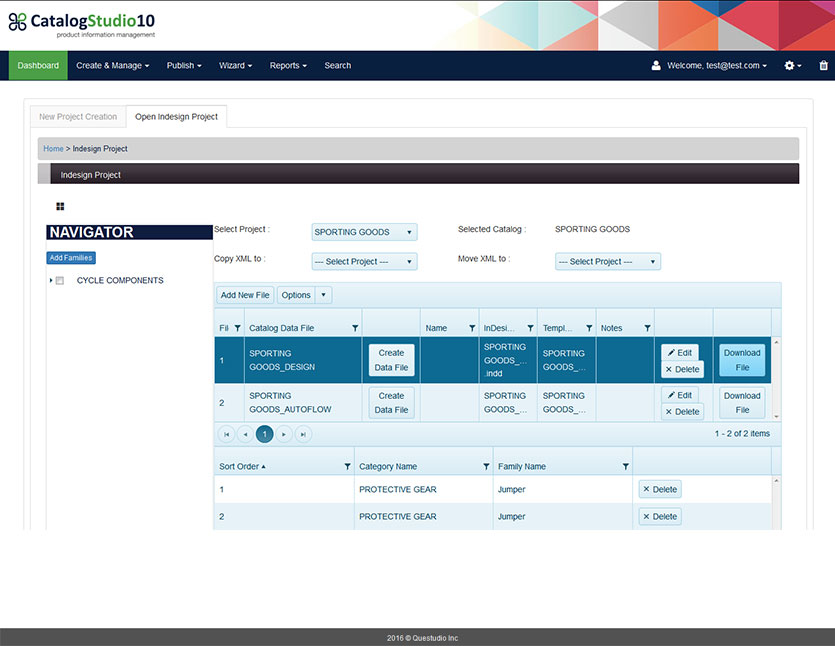Open the Publish menu

click(184, 66)
